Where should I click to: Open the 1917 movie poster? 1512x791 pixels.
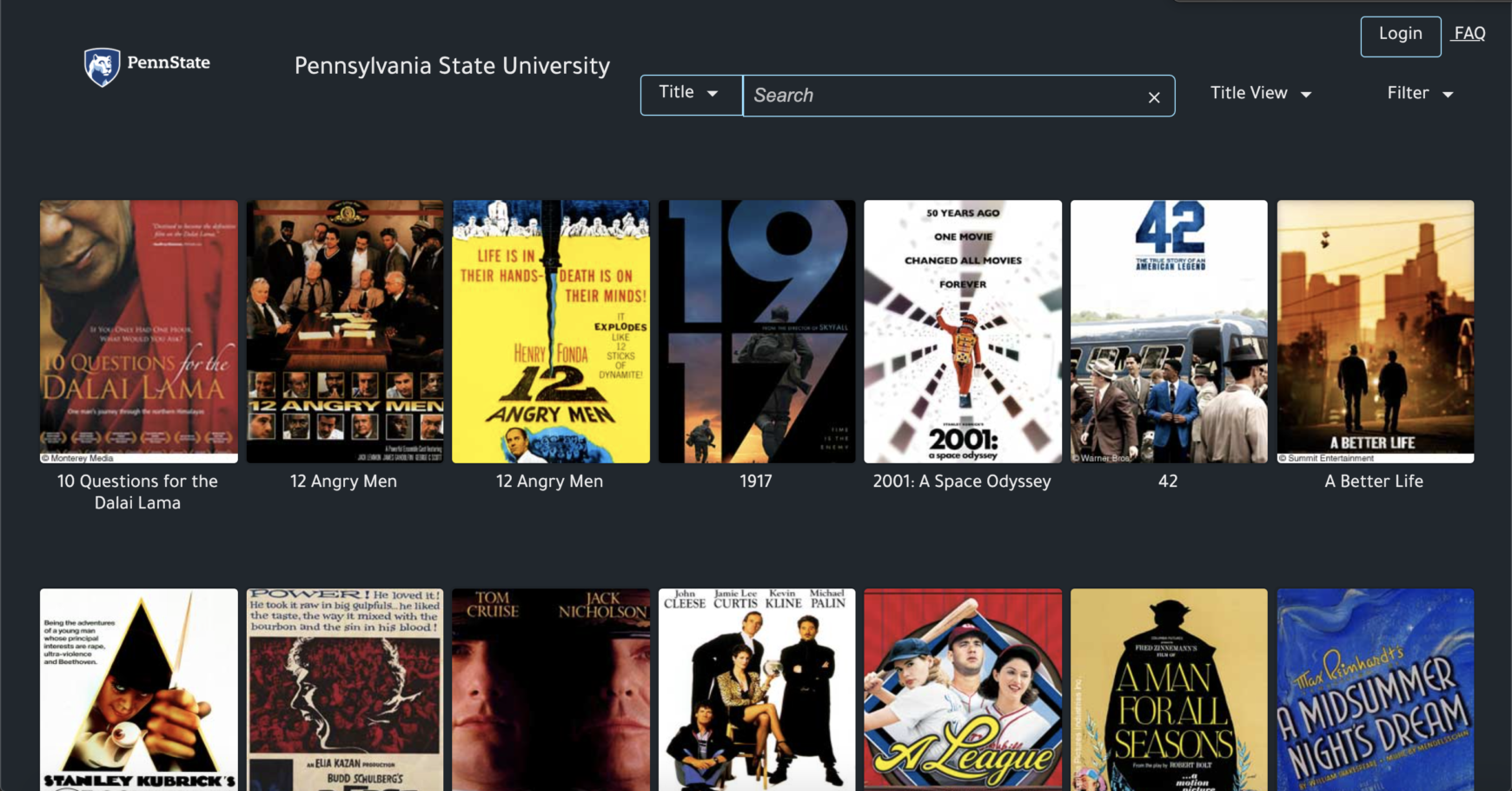pos(756,332)
